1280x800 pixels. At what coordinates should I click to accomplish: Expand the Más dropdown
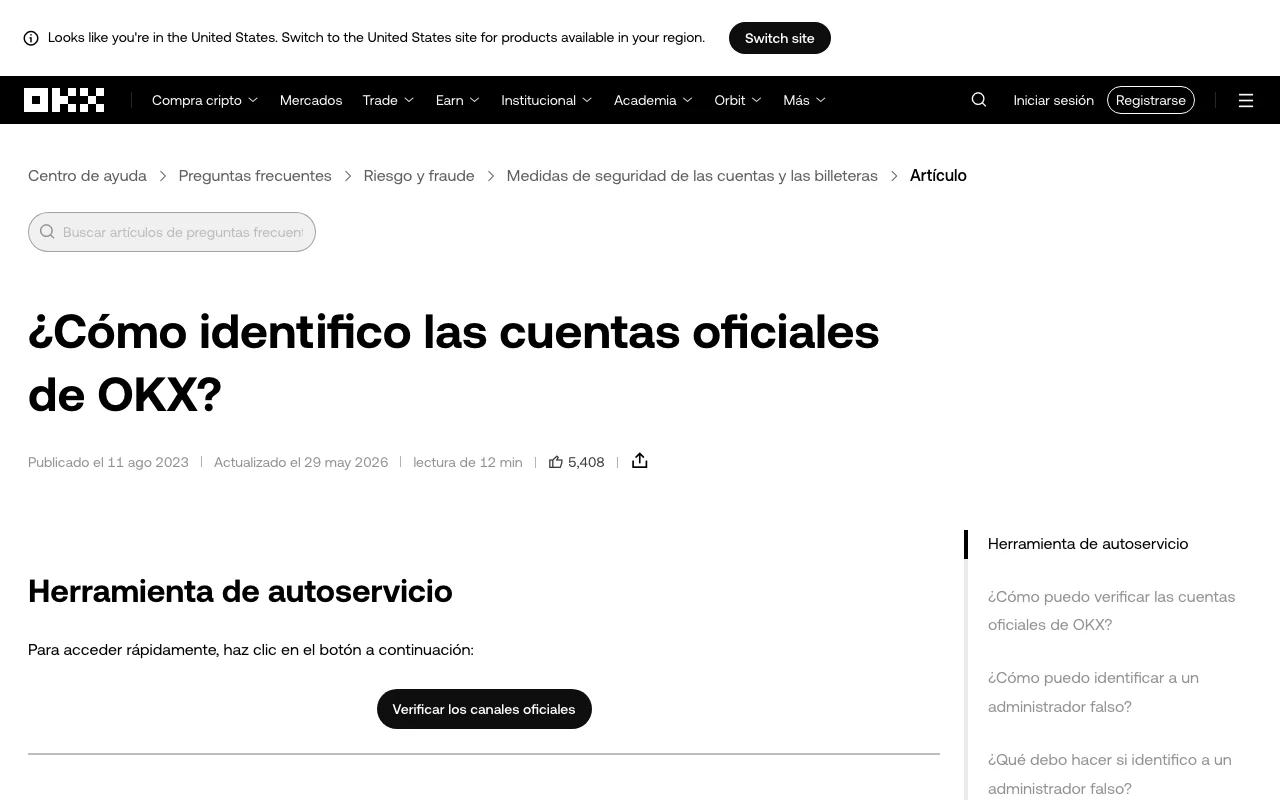(x=805, y=100)
